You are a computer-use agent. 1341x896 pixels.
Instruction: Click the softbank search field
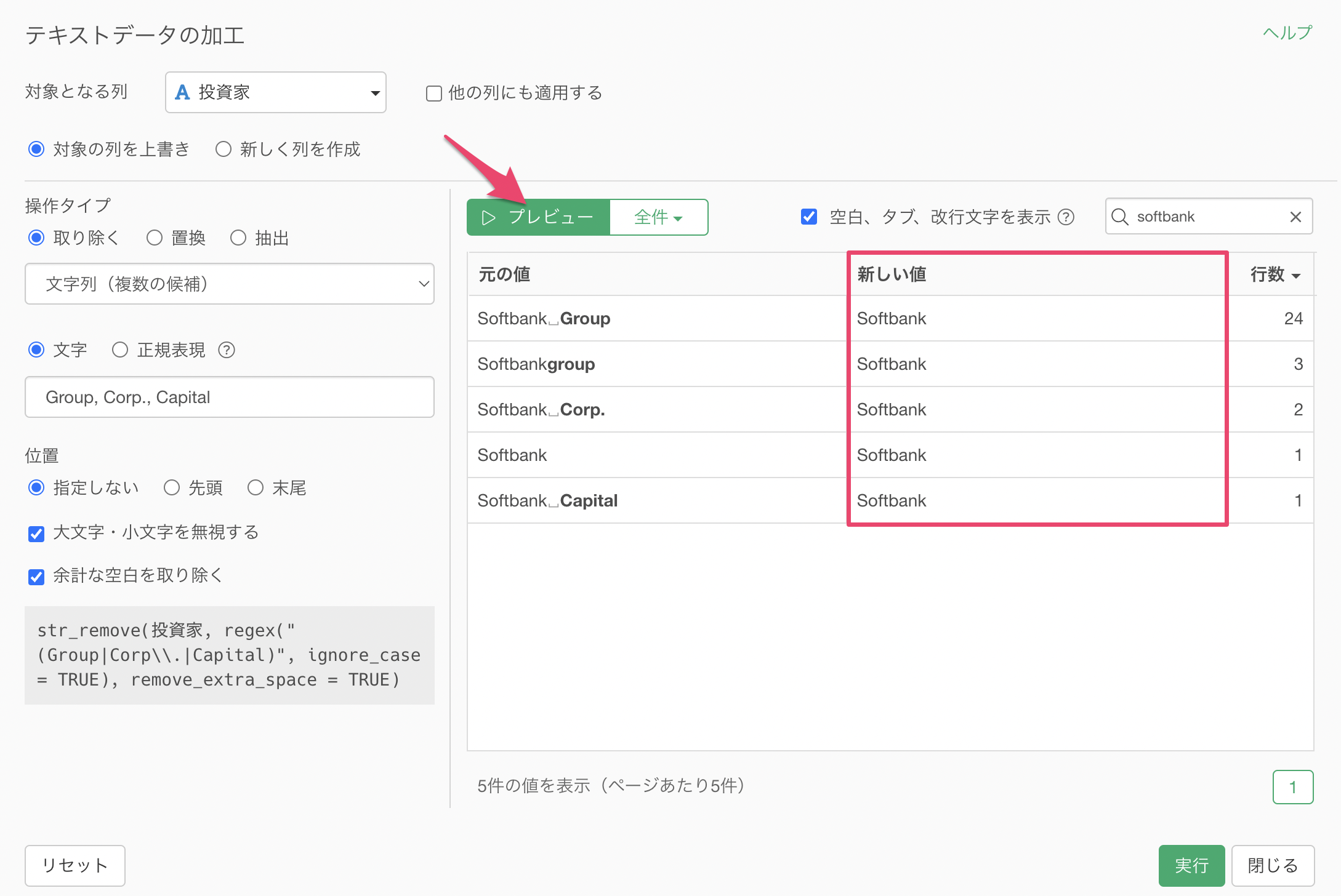click(x=1208, y=217)
